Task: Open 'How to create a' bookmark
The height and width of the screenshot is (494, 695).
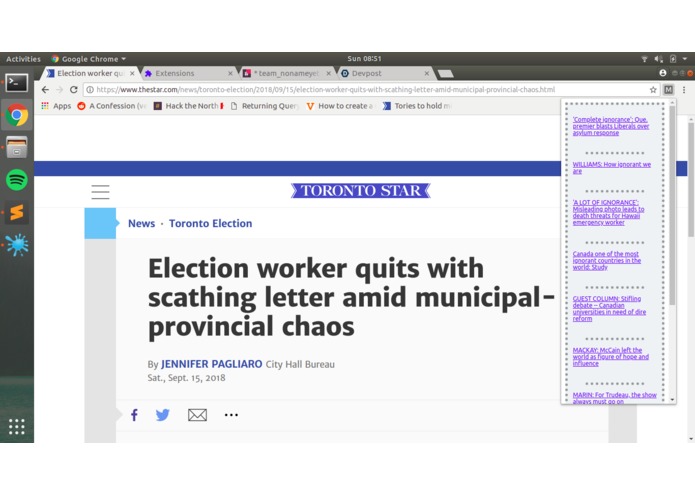Action: (340, 106)
